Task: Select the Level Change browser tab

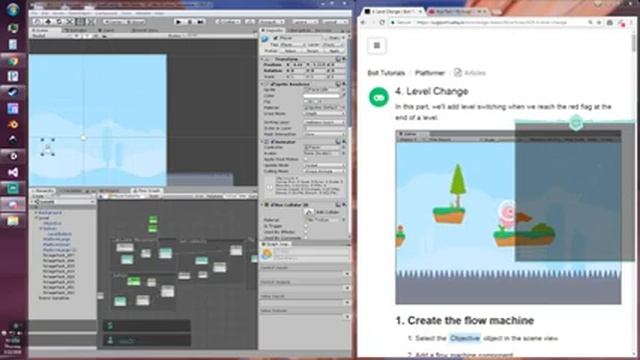Action: (x=393, y=11)
